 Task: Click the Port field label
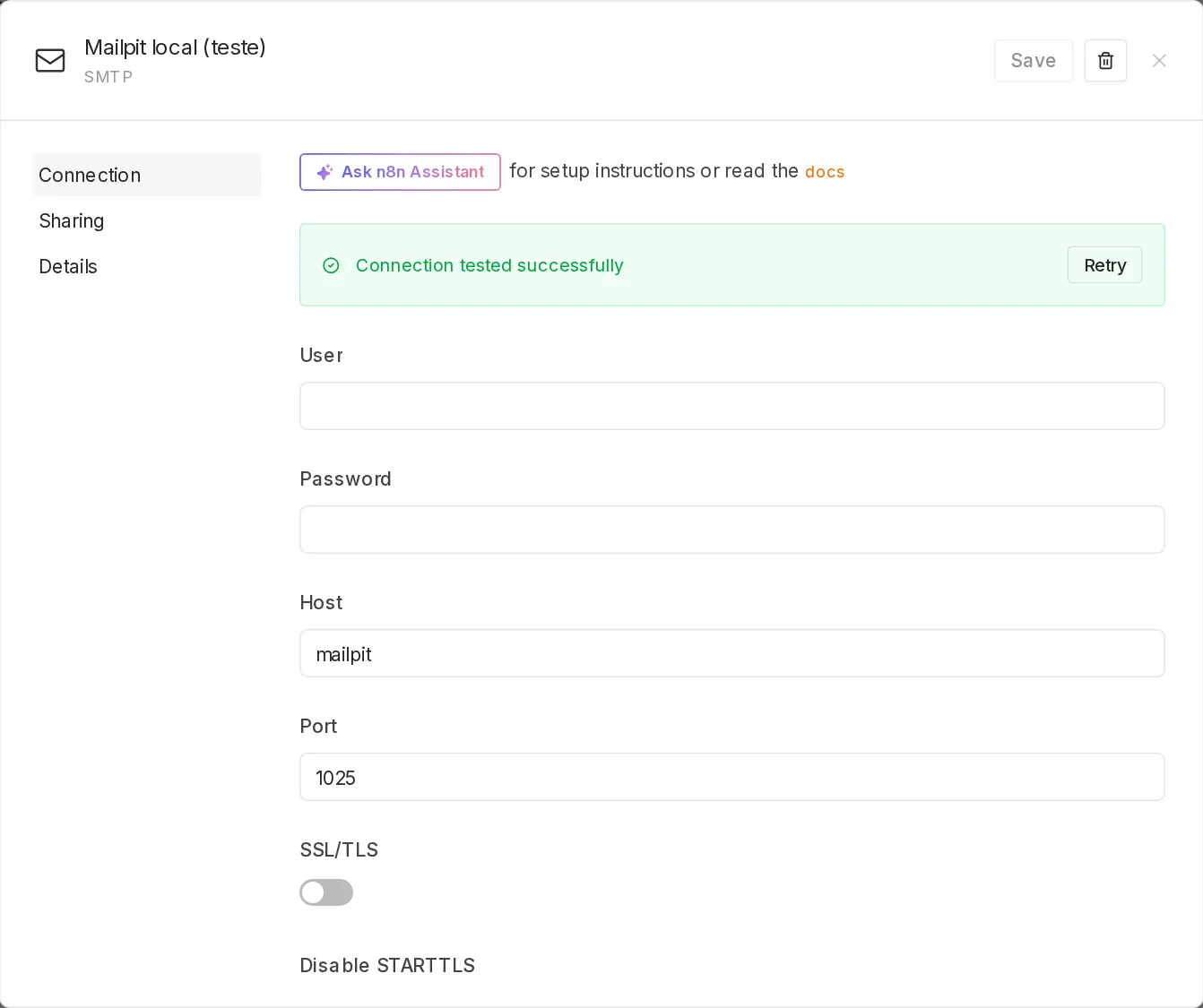point(318,726)
